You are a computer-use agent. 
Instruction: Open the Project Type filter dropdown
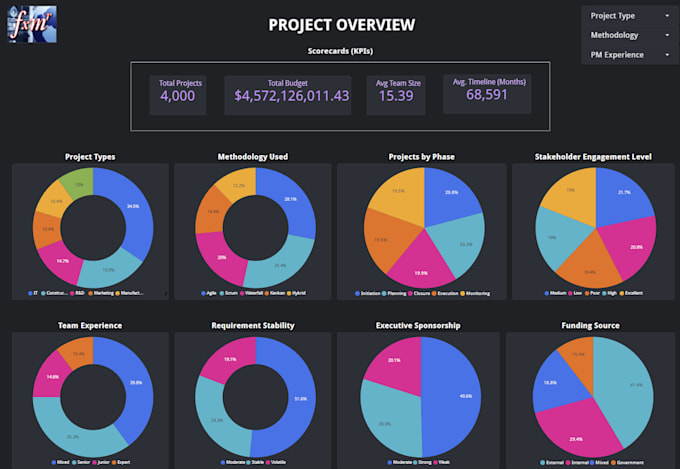pos(630,16)
